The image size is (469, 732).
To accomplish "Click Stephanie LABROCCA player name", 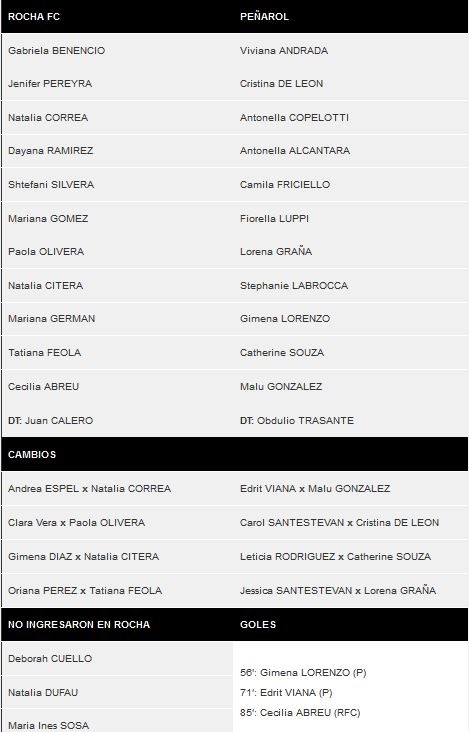I will 294,285.
